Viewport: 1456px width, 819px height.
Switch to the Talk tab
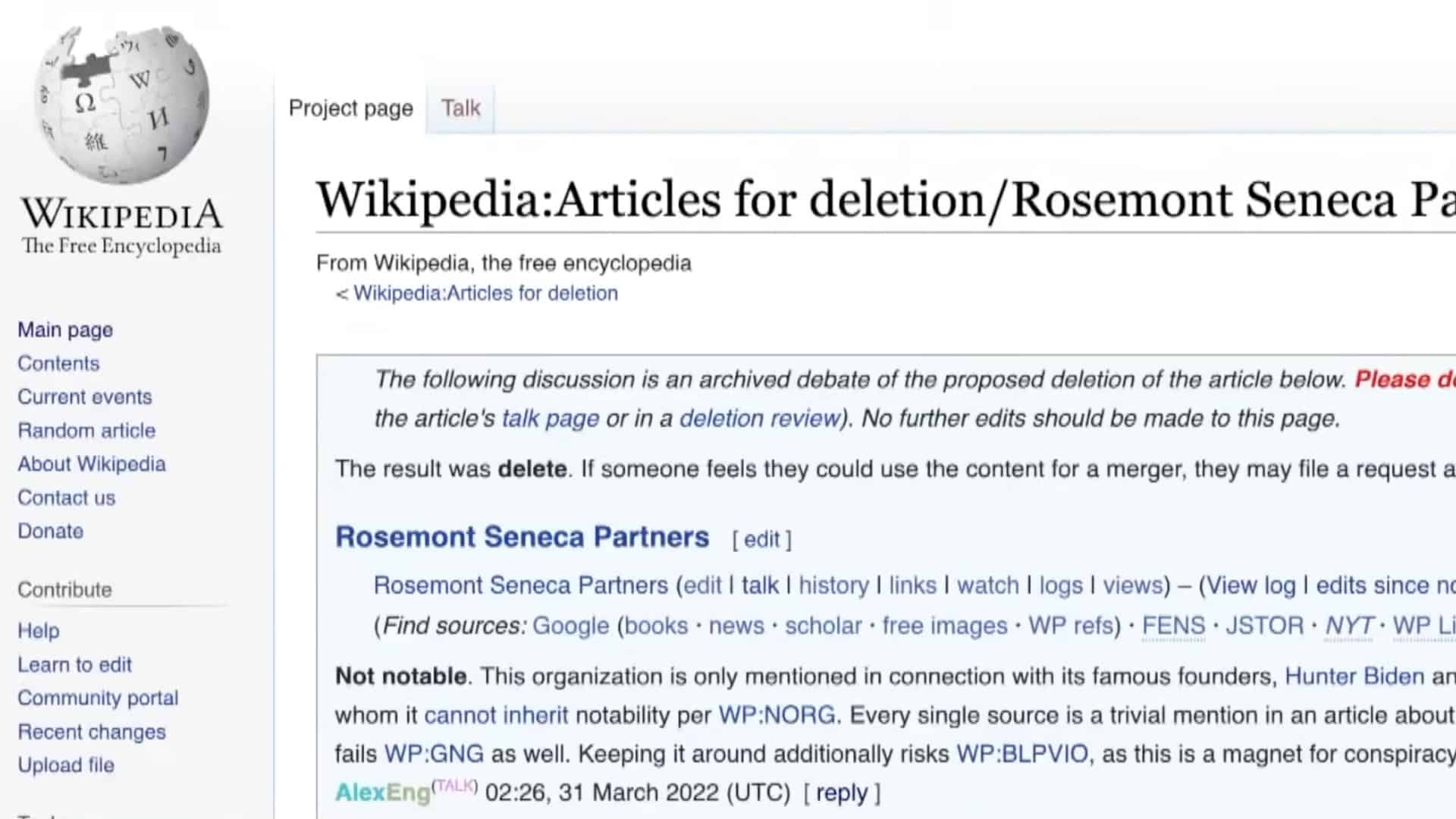461,108
